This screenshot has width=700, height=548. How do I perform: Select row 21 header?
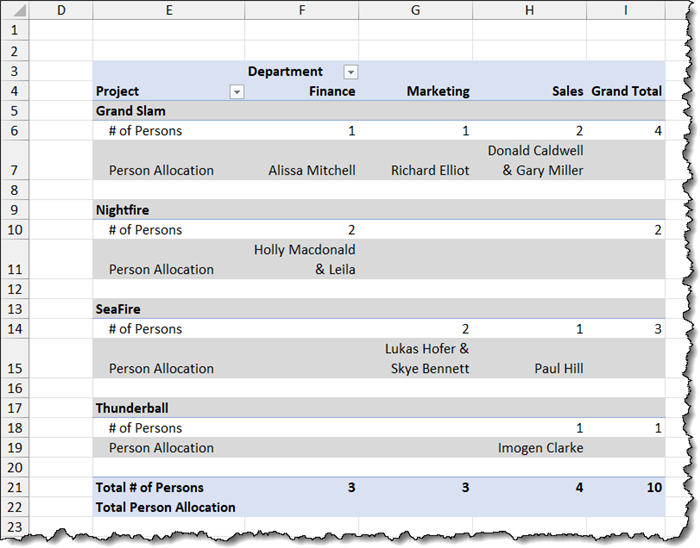tap(14, 487)
